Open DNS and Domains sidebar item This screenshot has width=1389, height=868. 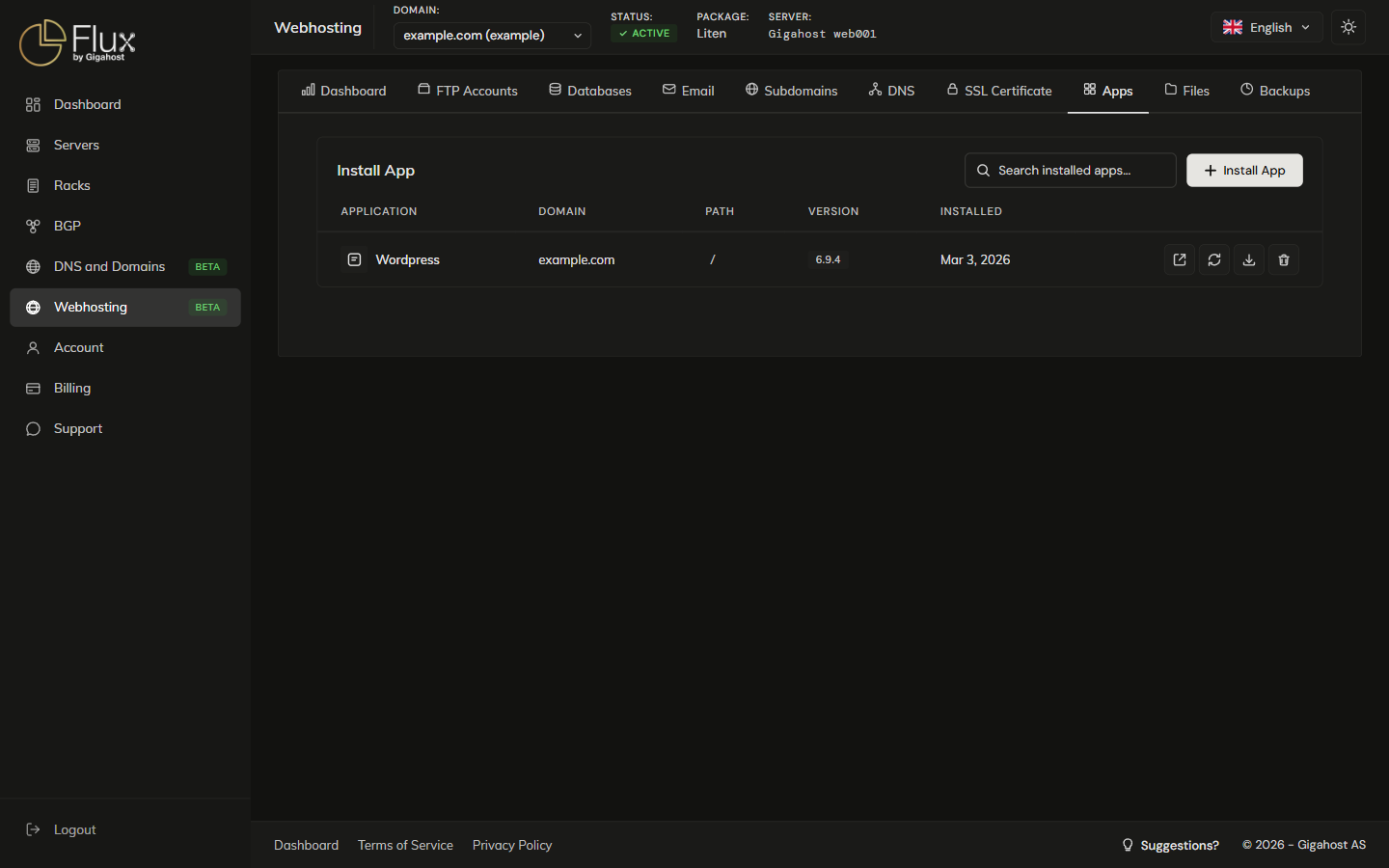(125, 266)
